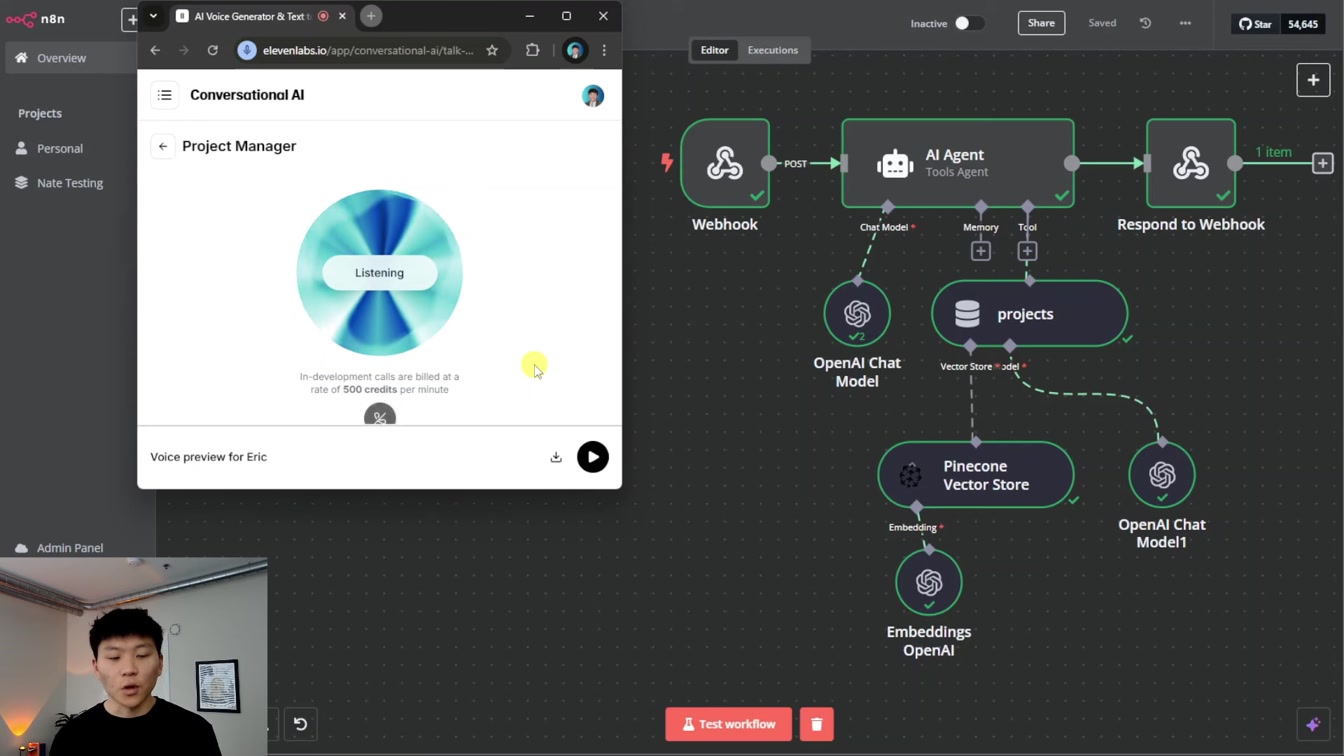The image size is (1344, 756).
Task: Click the Webhook lightning trigger icon
Action: pyautogui.click(x=667, y=162)
